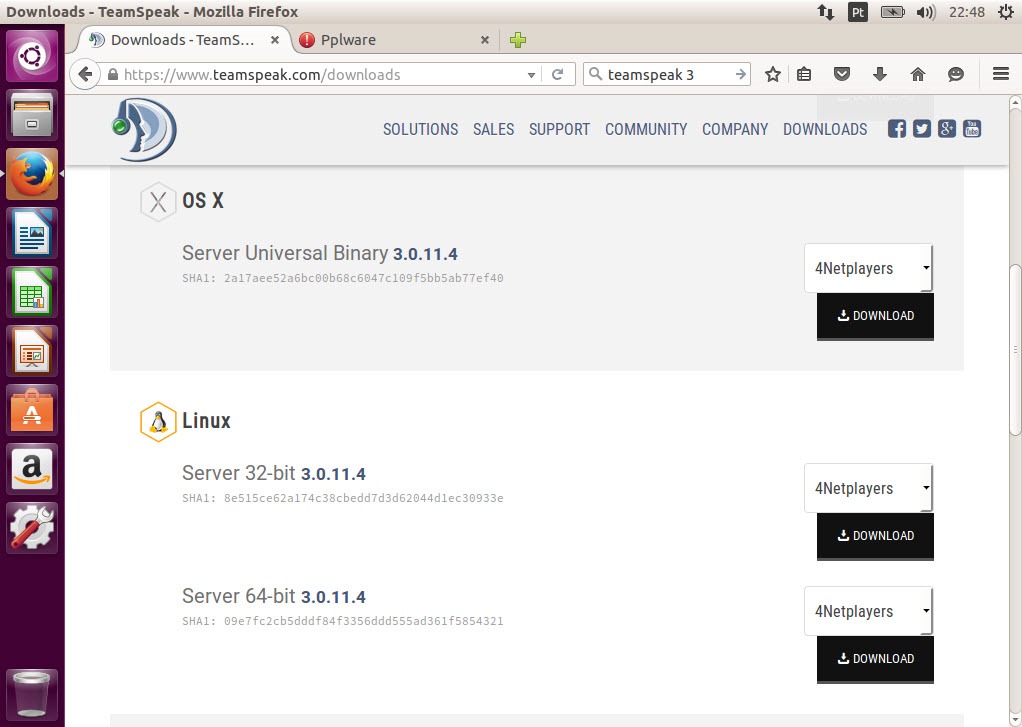Image resolution: width=1022 pixels, height=727 pixels.
Task: Click the Google Plus social icon
Action: click(x=946, y=129)
